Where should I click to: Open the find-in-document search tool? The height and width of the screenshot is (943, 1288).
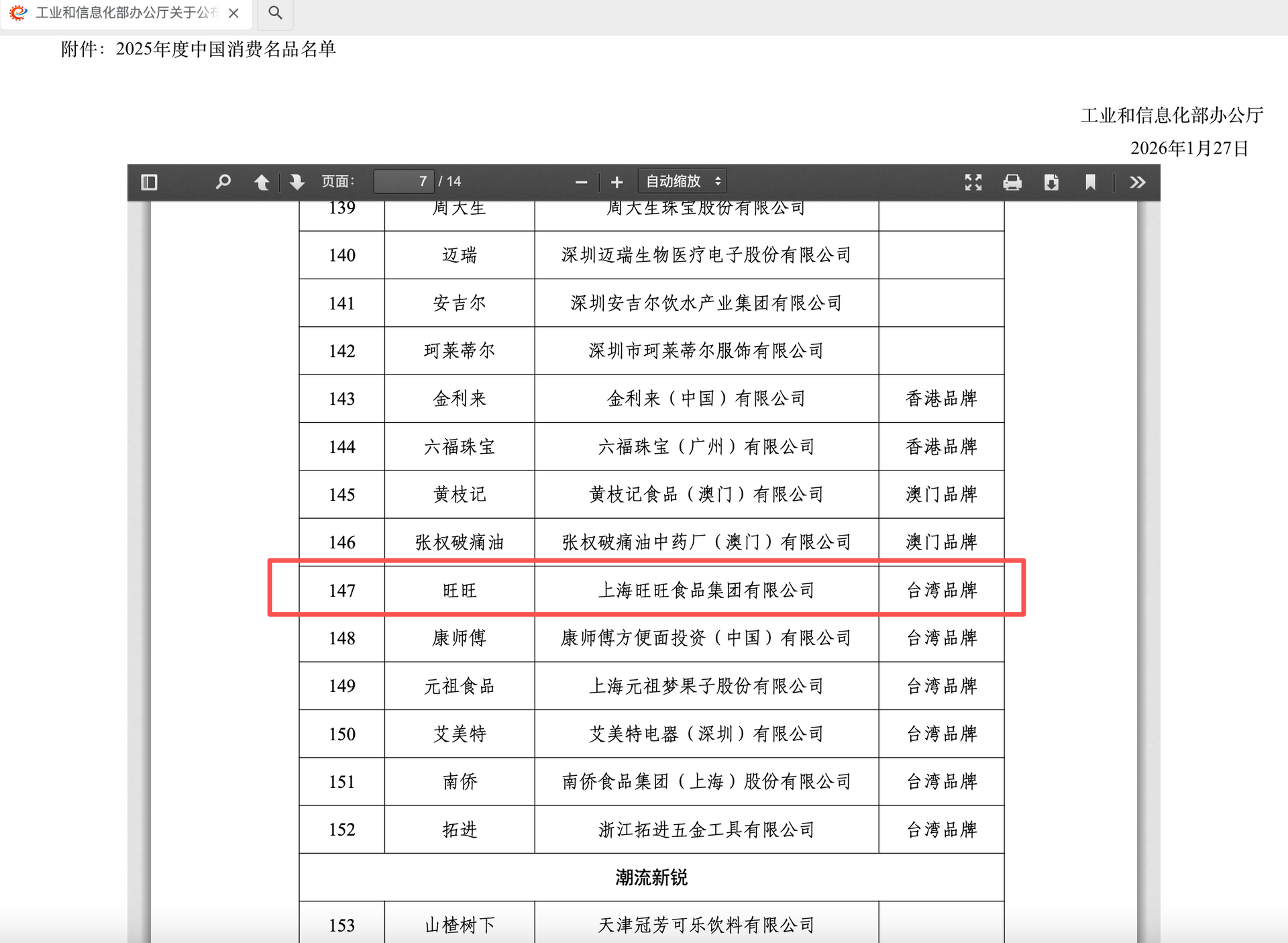(x=223, y=181)
